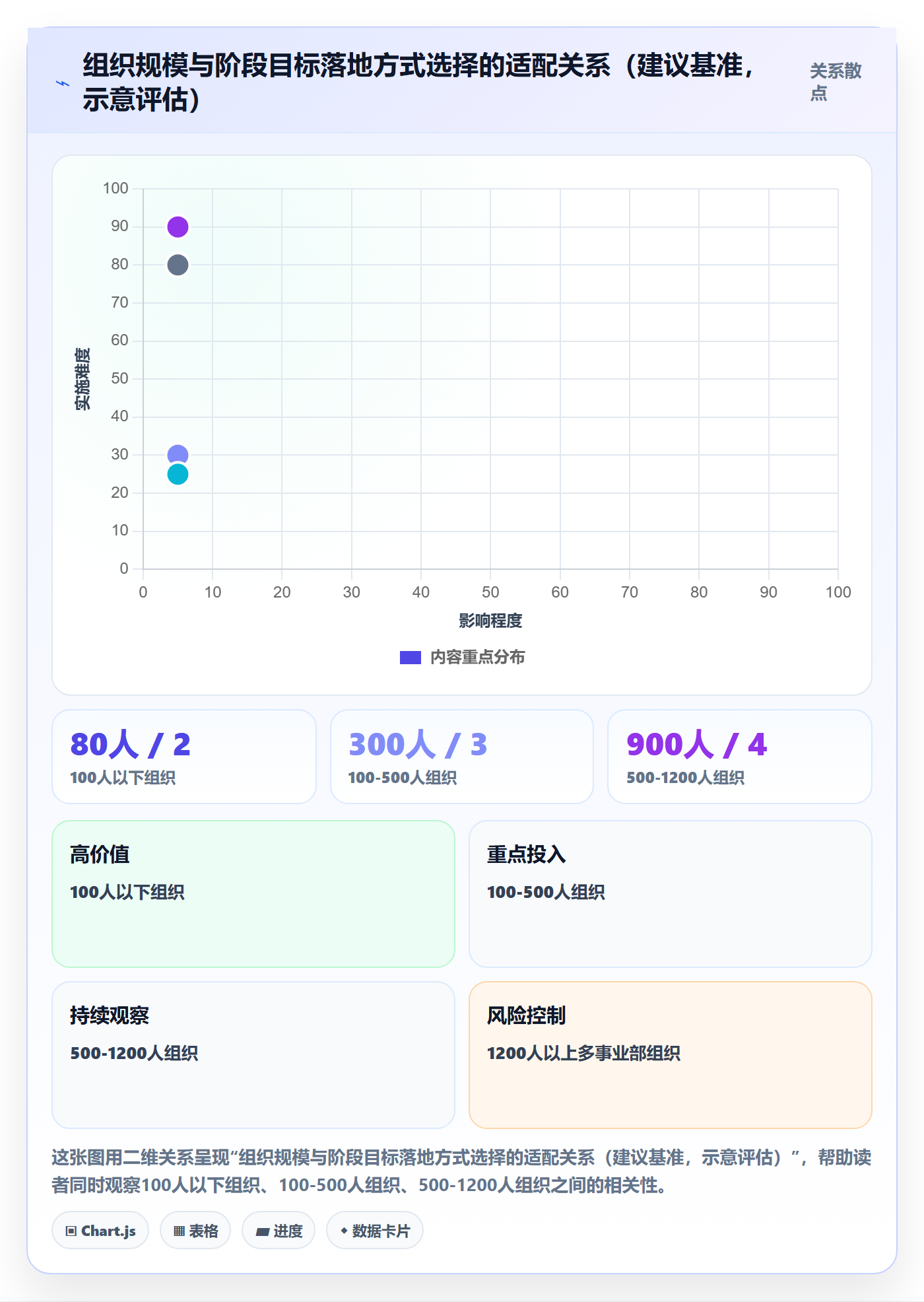Click the Chart.js tag chip
This screenshot has height=1302, width=924.
[x=100, y=1231]
